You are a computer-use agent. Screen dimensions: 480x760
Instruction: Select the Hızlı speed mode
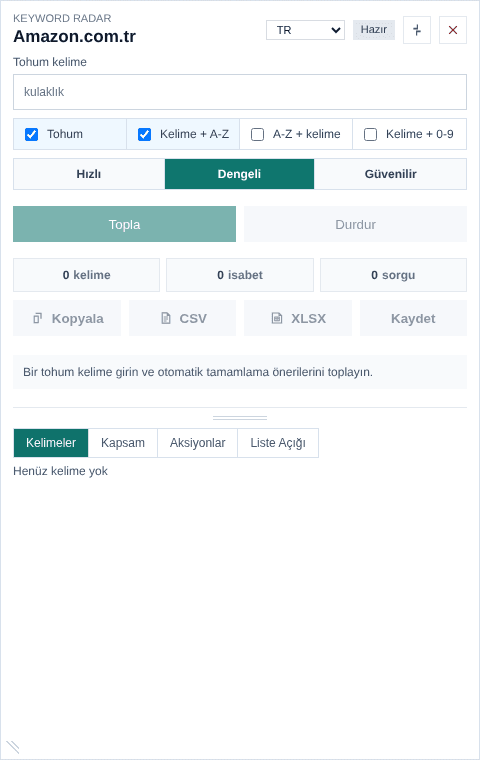click(x=89, y=174)
